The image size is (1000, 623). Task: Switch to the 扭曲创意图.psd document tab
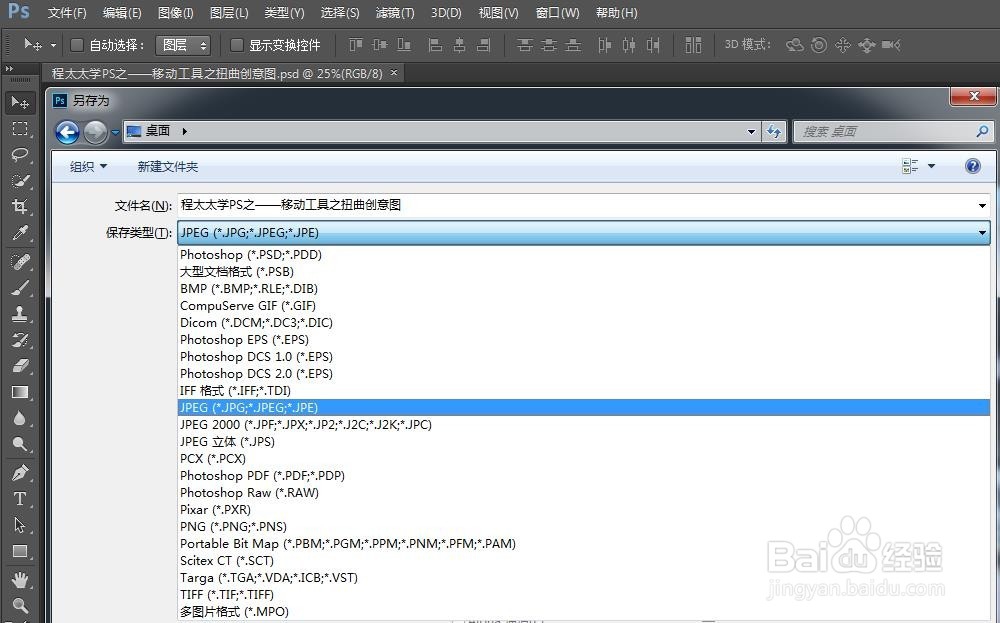click(217, 73)
